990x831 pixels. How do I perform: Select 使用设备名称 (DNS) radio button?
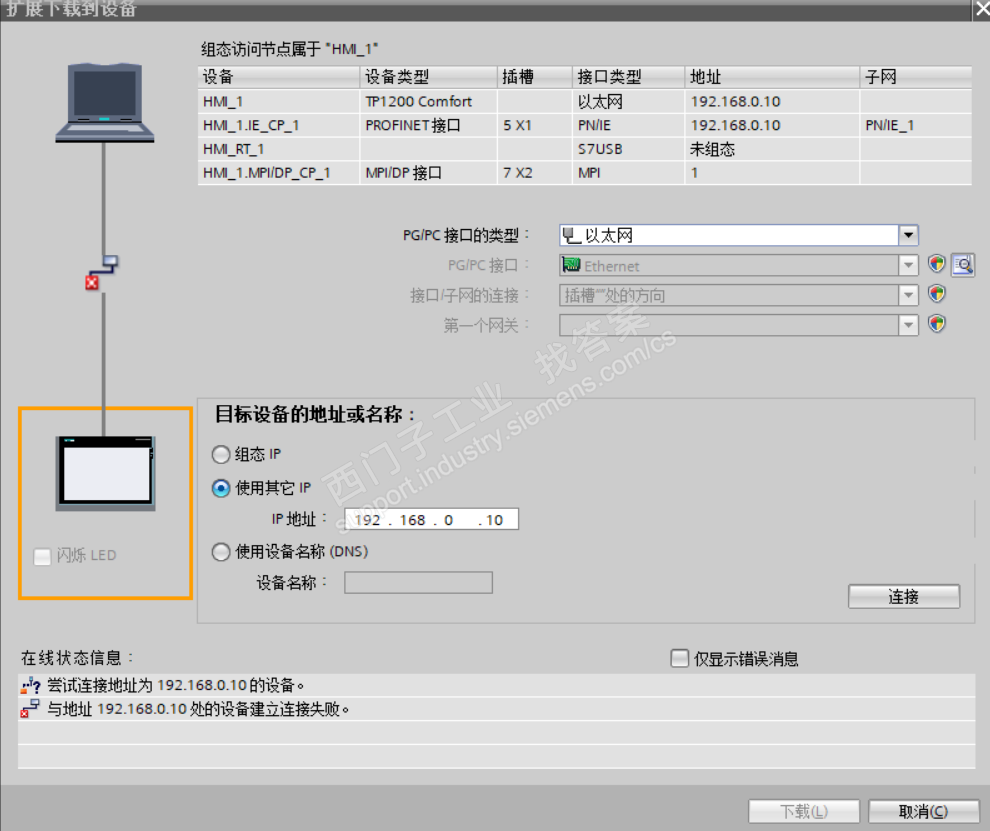click(x=220, y=552)
